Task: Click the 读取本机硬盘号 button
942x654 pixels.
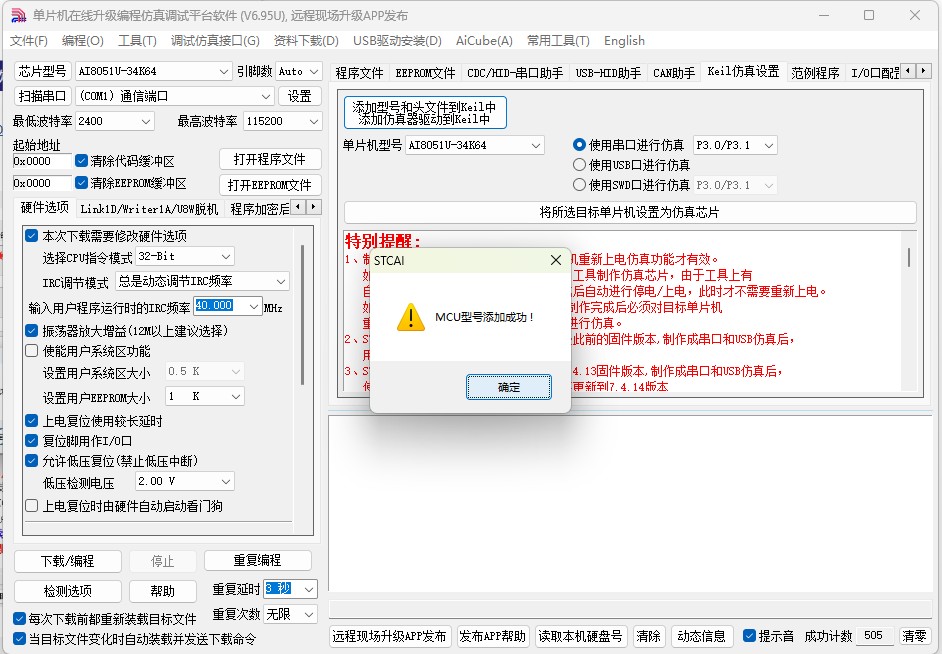Action: pyautogui.click(x=580, y=636)
